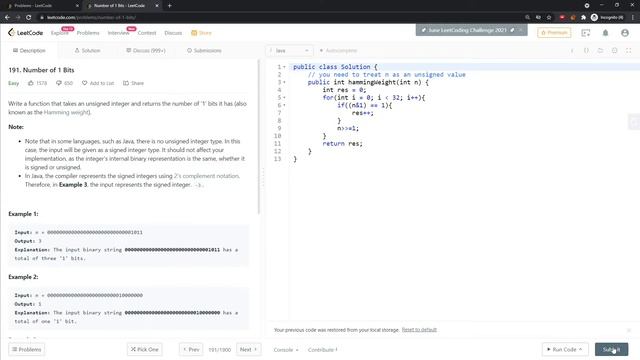
Task: Open the Problems menu item
Action: tap(88, 33)
